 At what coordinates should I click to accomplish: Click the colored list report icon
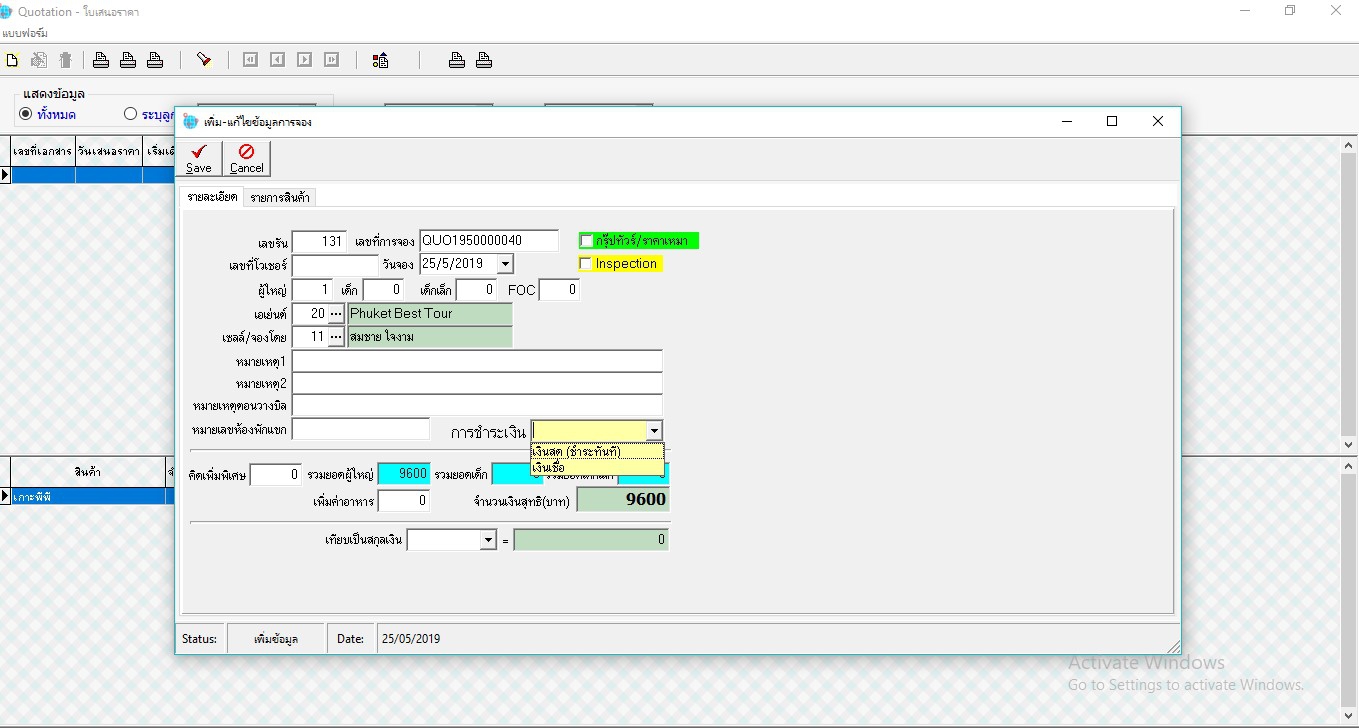click(380, 60)
